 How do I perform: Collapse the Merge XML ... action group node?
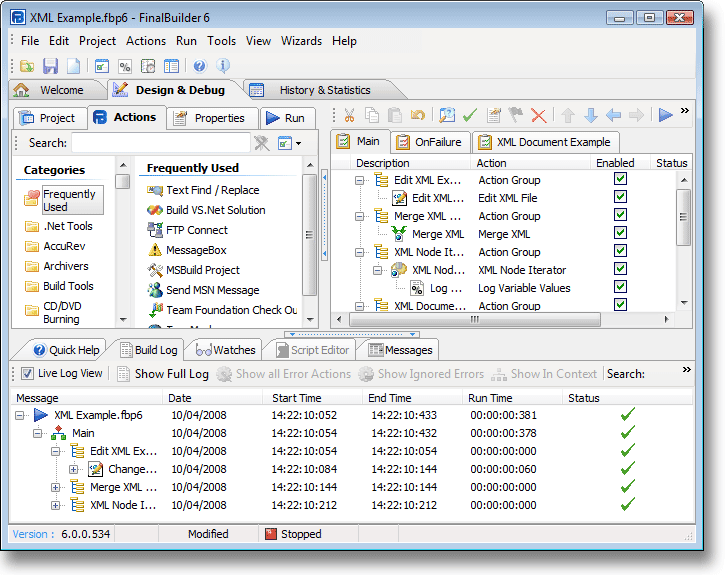point(359,216)
